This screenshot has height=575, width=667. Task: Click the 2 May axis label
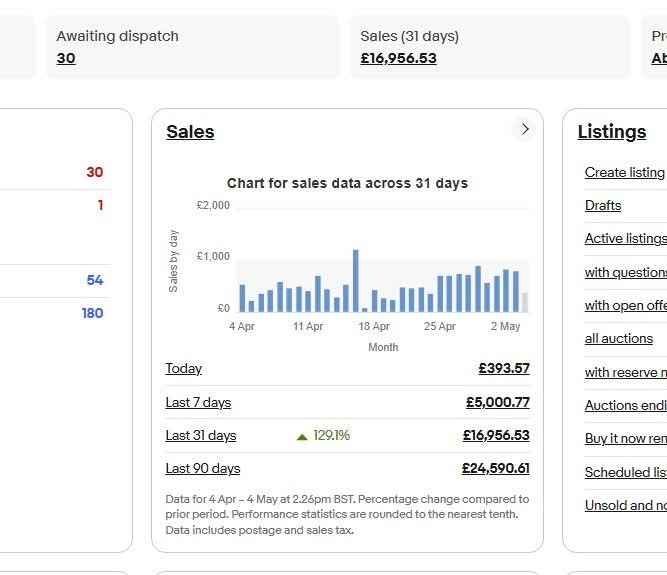point(505,326)
